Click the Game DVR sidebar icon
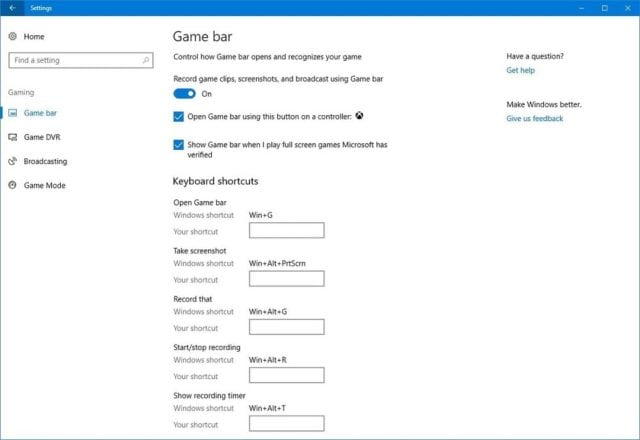The height and width of the screenshot is (440, 640). click(13, 137)
